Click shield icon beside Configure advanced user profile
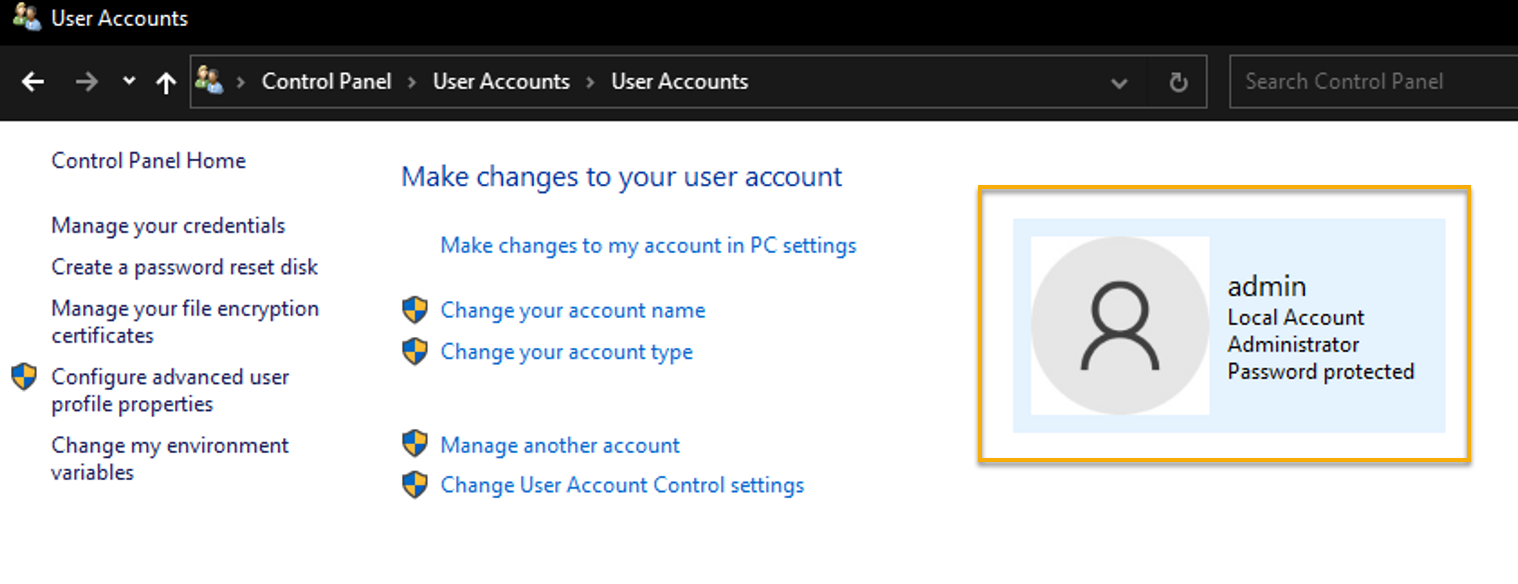 point(24,377)
